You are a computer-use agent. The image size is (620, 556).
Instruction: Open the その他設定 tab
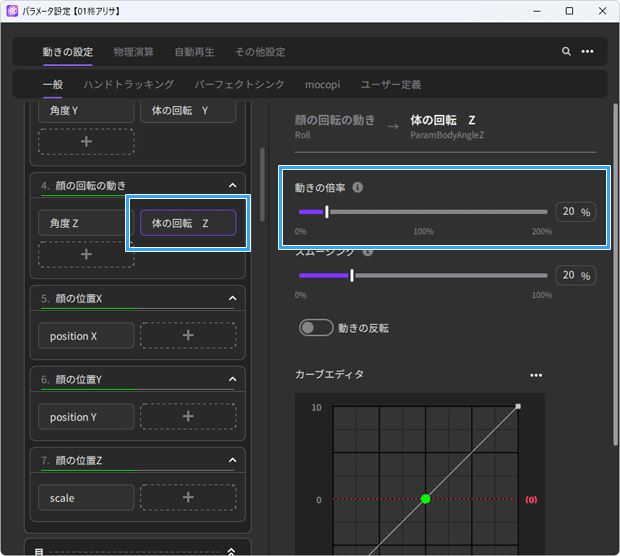[x=260, y=52]
